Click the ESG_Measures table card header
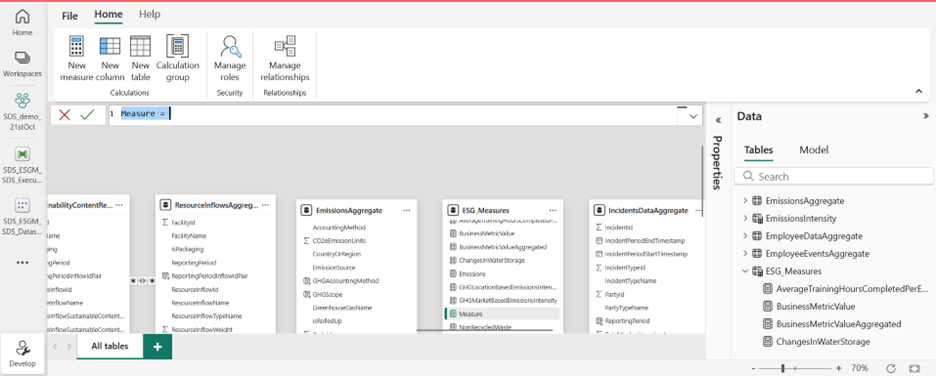The width and height of the screenshot is (936, 376). tap(503, 210)
